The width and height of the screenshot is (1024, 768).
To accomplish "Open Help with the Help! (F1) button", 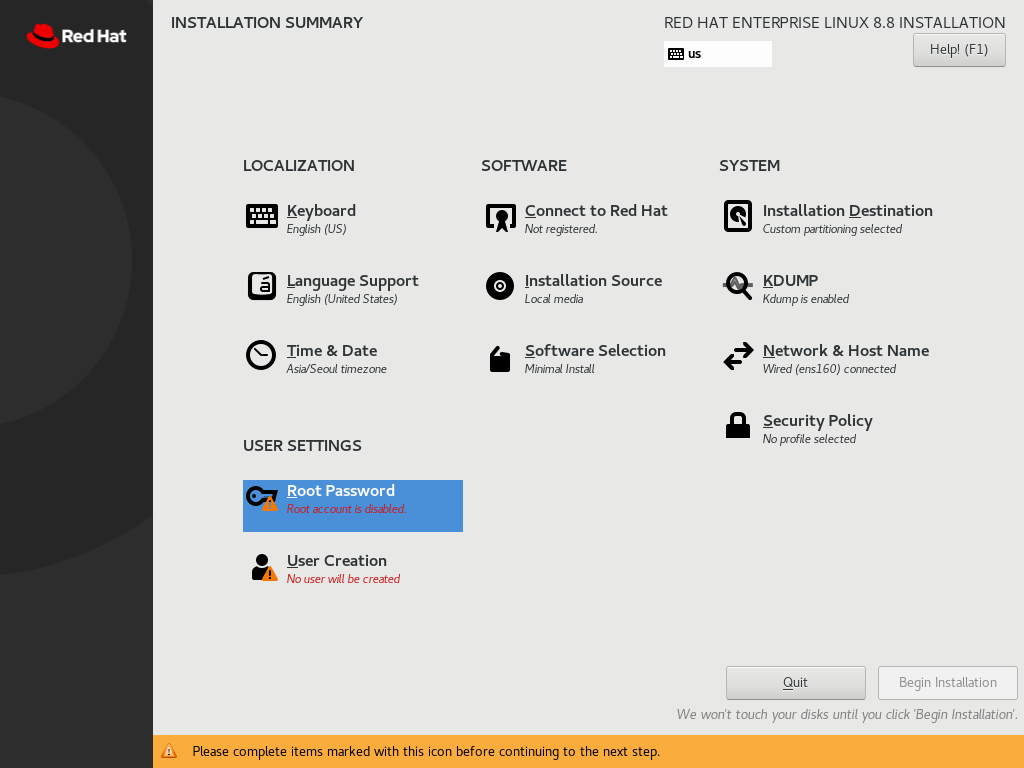I will (x=959, y=50).
